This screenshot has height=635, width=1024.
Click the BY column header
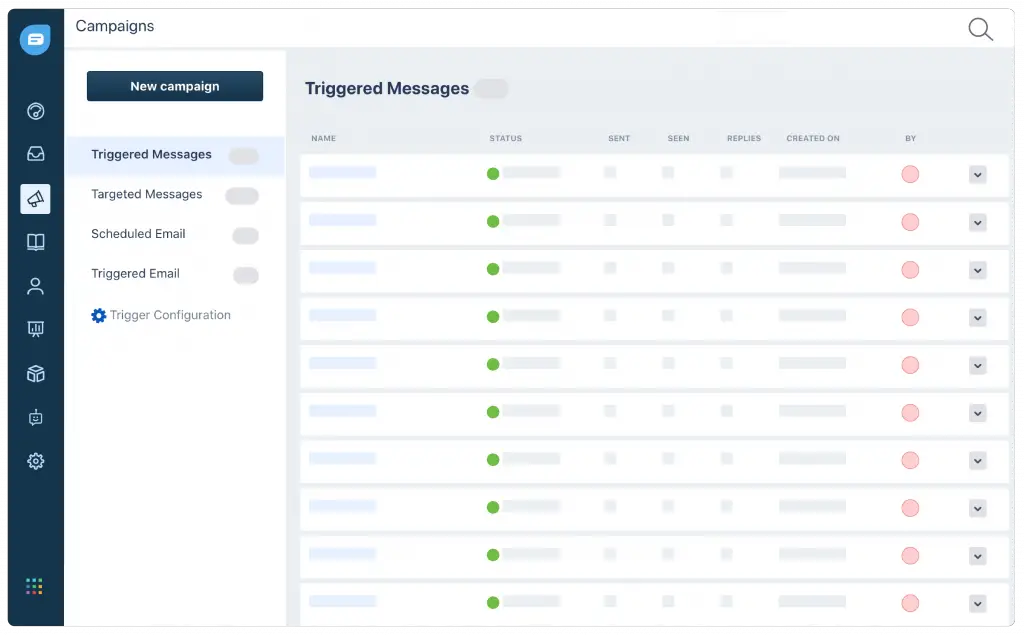[910, 138]
